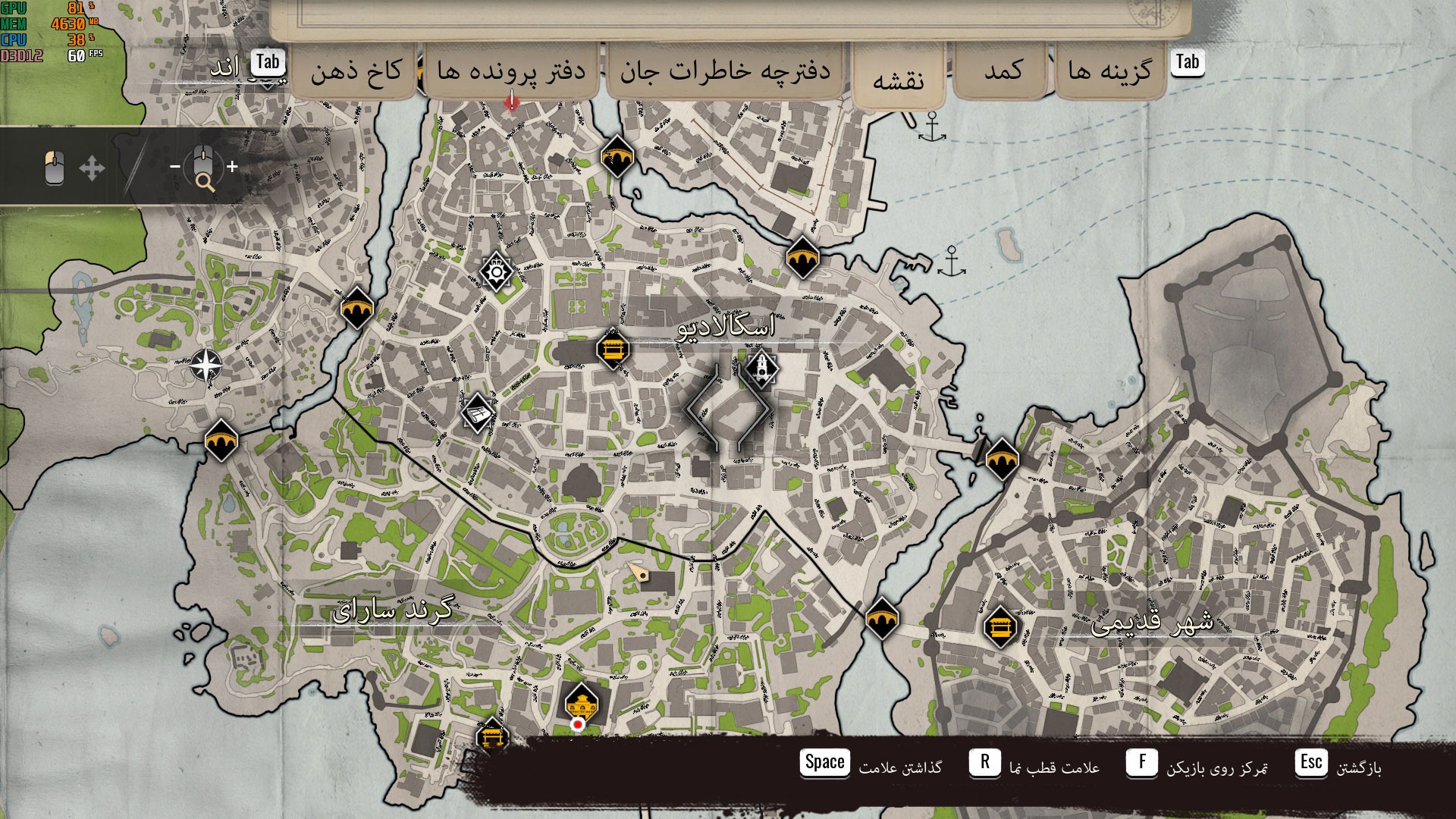Open the دفترچه خاطرات جان tab
The height and width of the screenshot is (819, 1456).
pos(725,71)
